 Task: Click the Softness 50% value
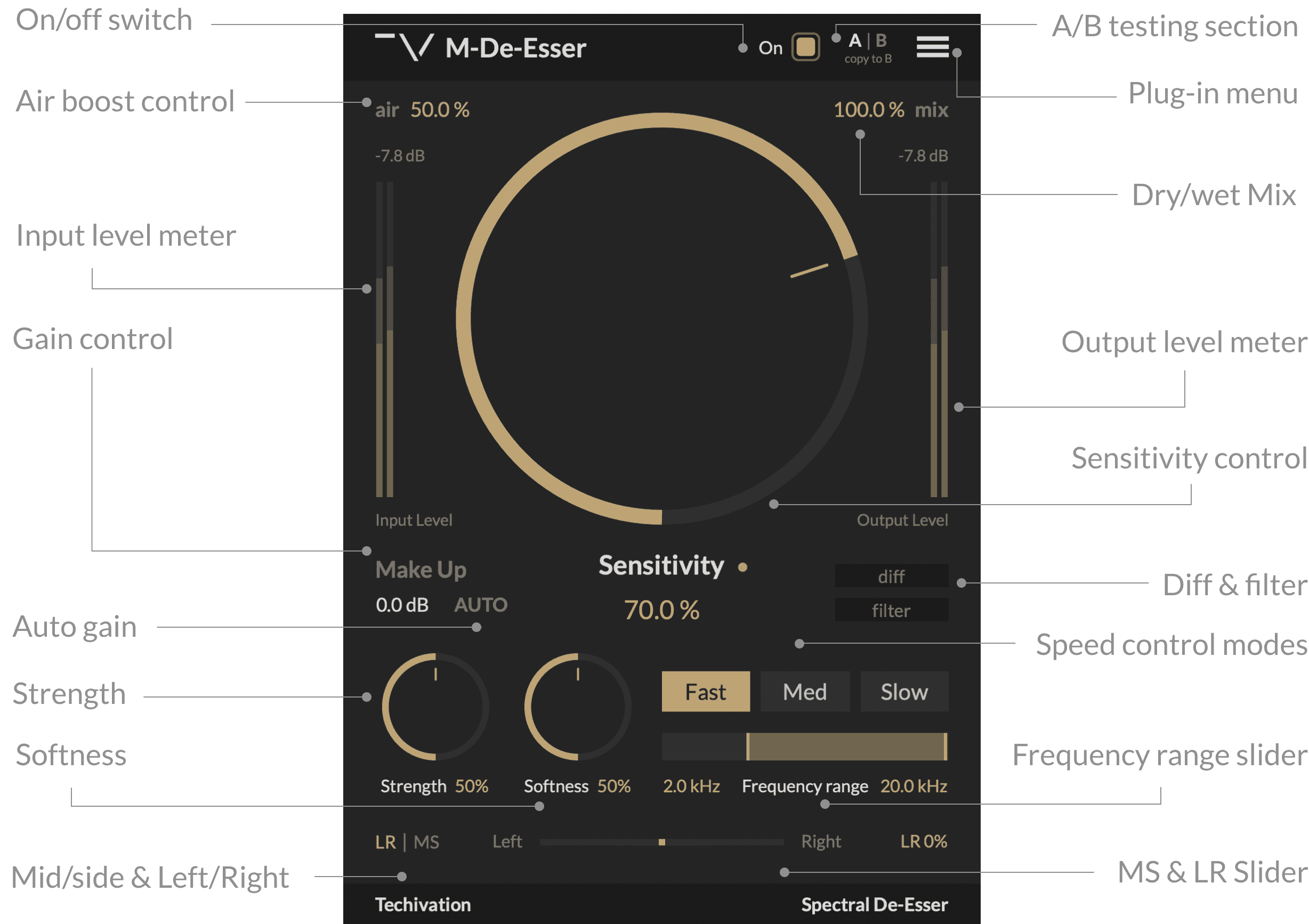pos(614,786)
